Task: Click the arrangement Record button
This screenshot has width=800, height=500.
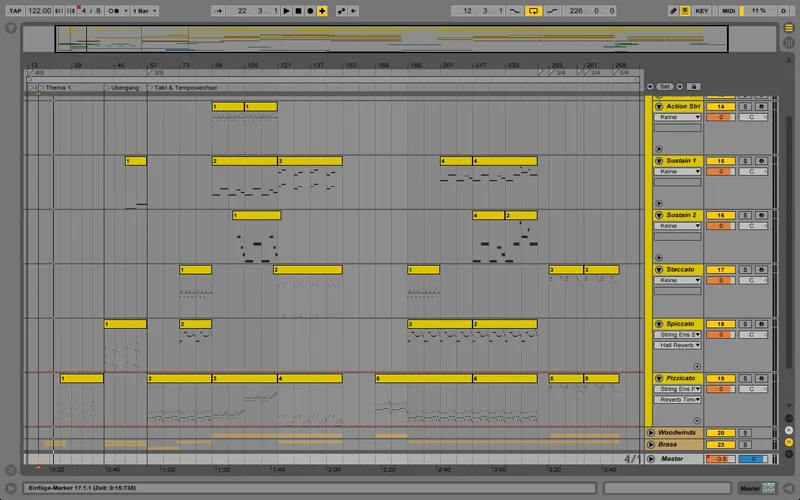Action: pyautogui.click(x=309, y=10)
